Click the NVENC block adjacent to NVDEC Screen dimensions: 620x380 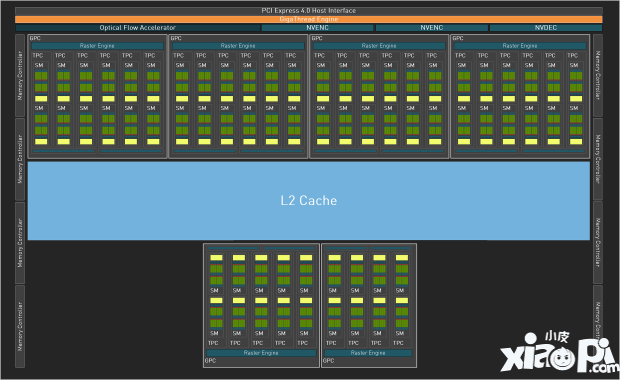coord(432,28)
